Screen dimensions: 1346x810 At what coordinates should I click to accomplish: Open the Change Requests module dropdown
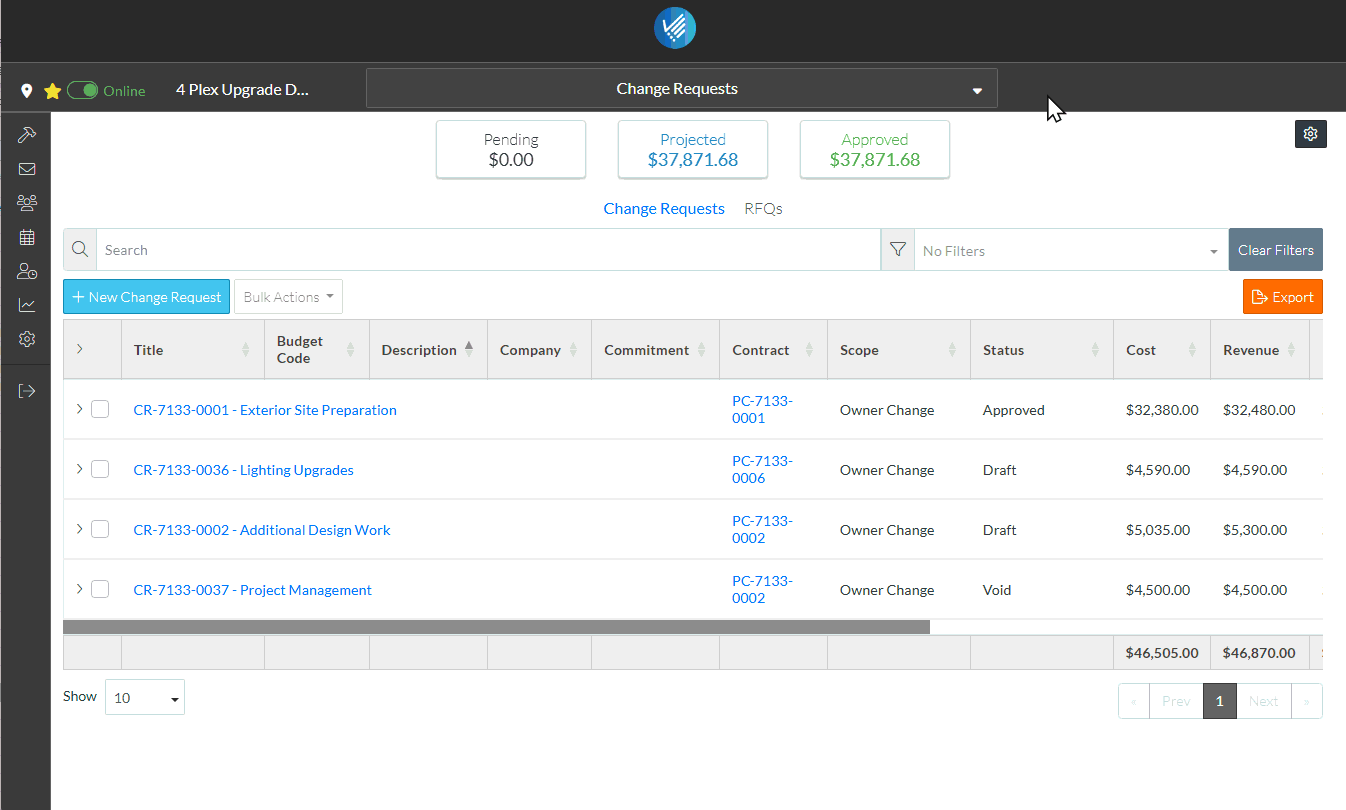pos(682,88)
